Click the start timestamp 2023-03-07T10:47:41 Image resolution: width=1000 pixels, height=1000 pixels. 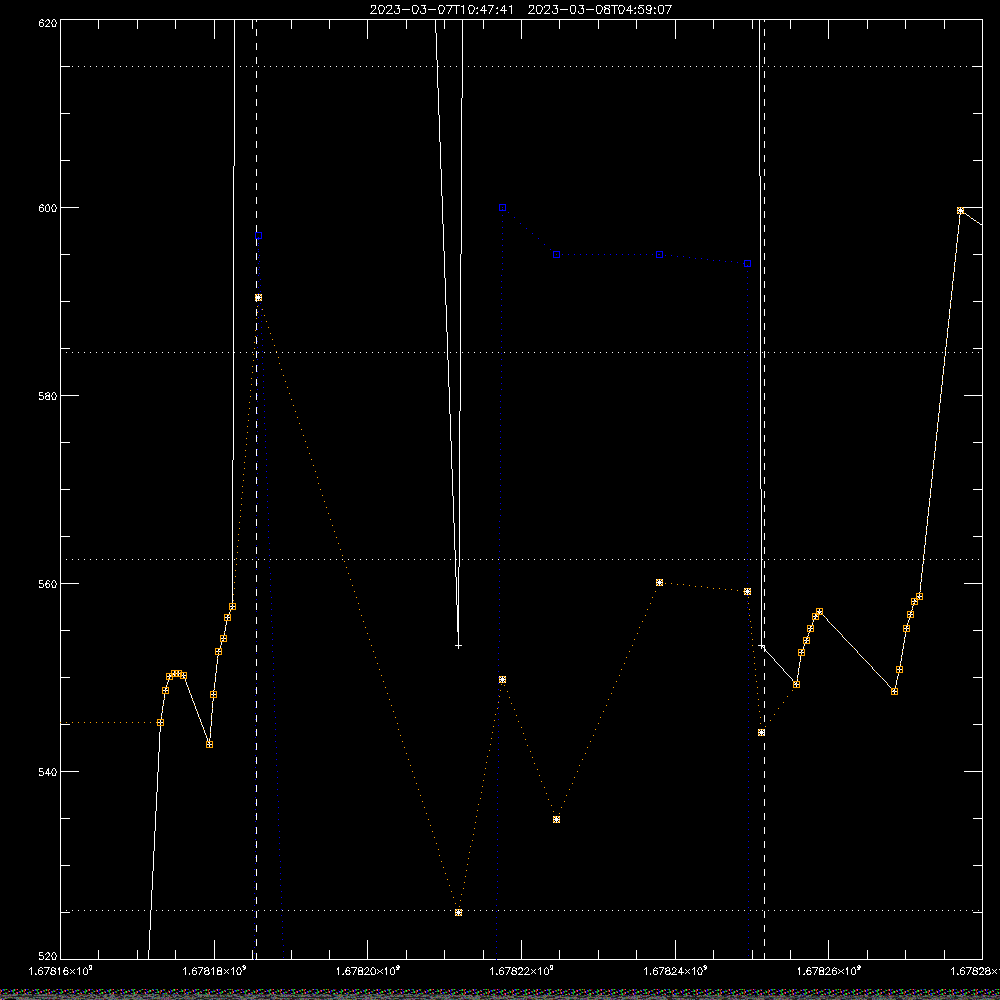click(441, 10)
